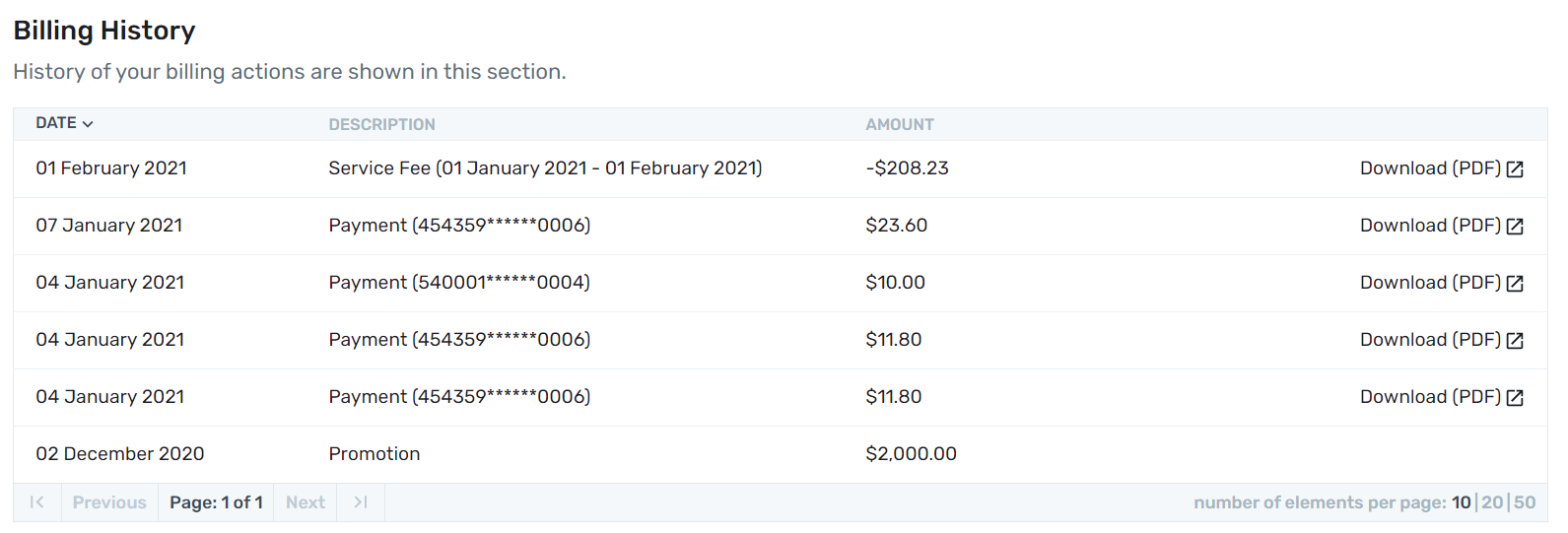Open PDF icon for 01 February 2021 row
Screen dimensions: 1568x533
coord(1515,169)
